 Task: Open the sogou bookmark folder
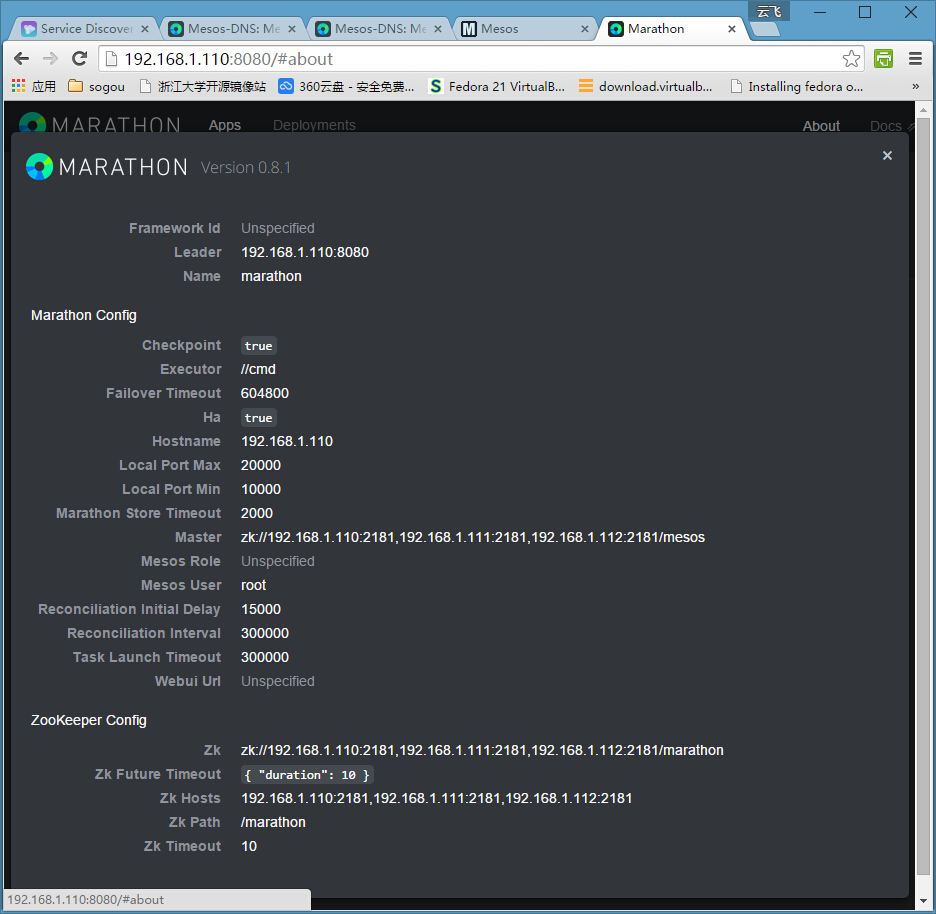(96, 87)
